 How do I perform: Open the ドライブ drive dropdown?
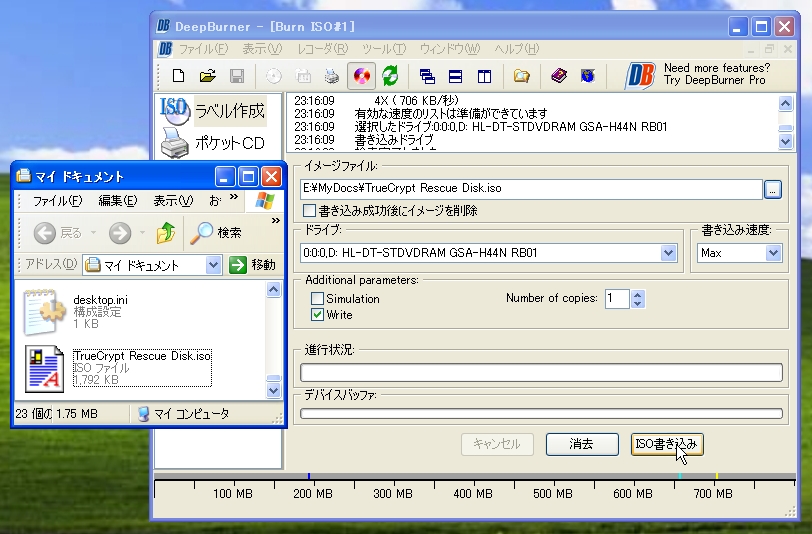pyautogui.click(x=668, y=253)
